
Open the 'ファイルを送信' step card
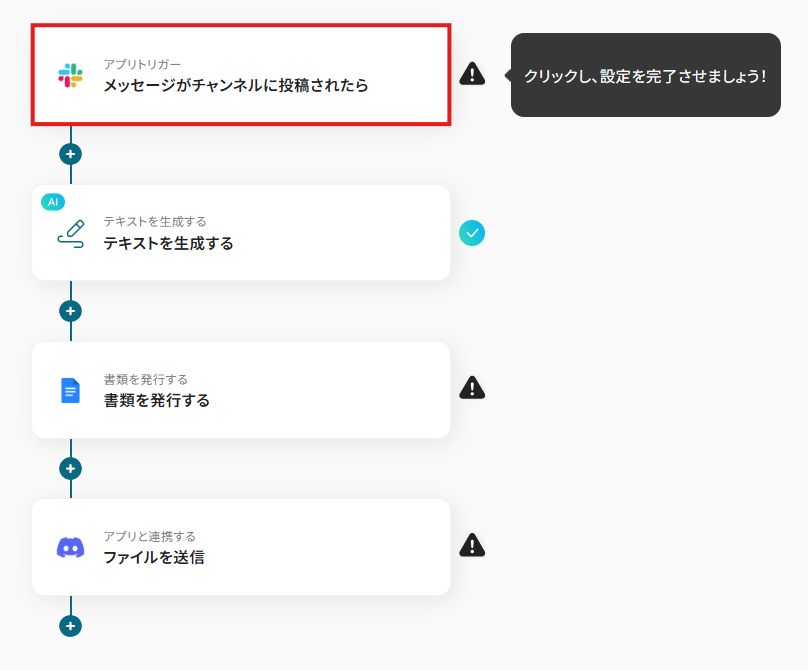tap(241, 547)
